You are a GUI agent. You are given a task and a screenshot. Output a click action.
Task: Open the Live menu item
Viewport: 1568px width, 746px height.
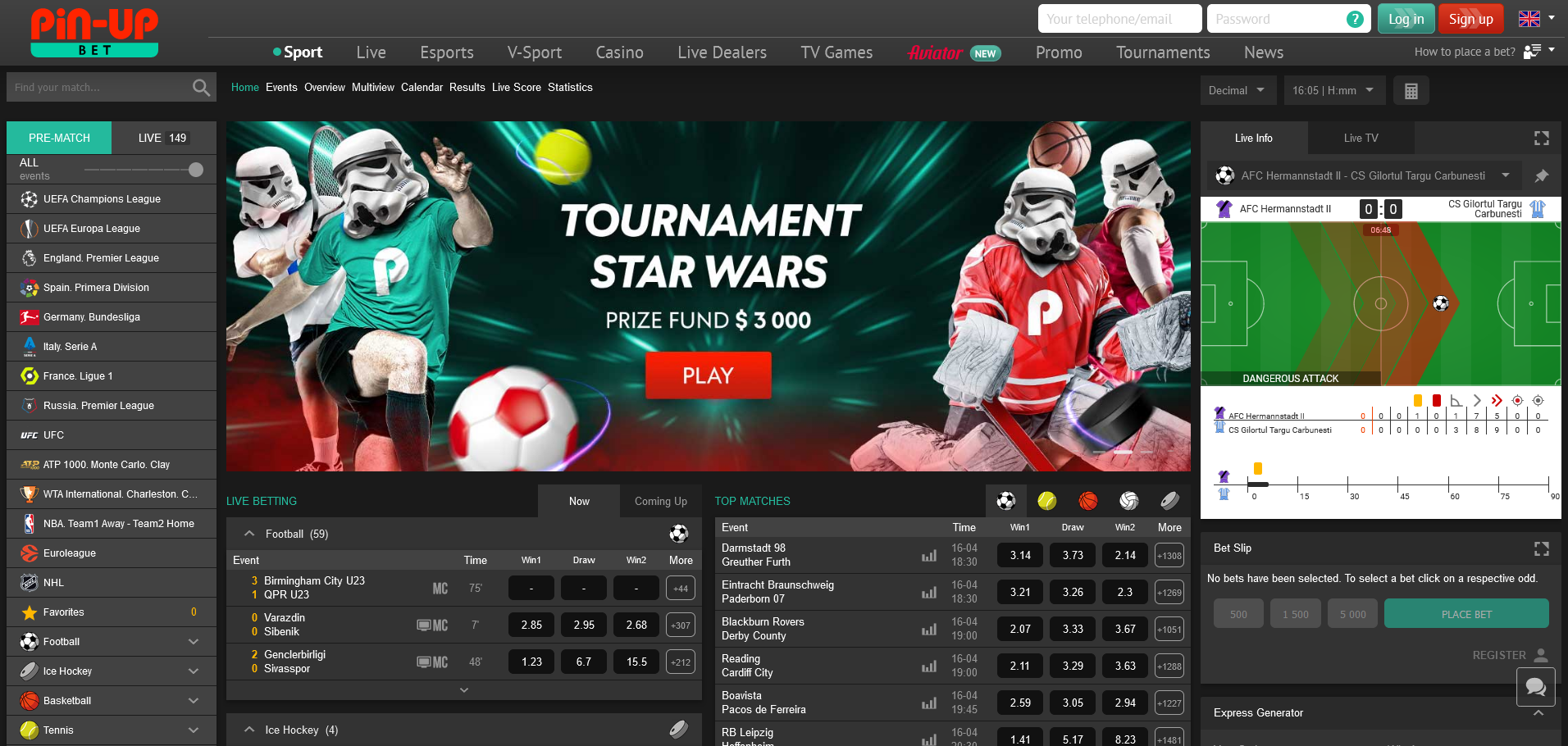pos(371,52)
